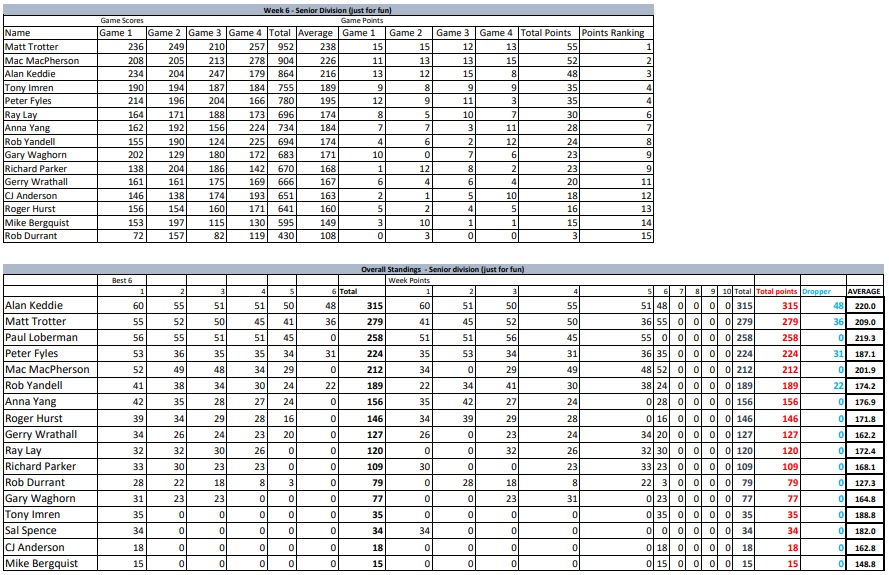Select Richard Parker's overall average 168.1
889x575 pixels.
click(865, 467)
